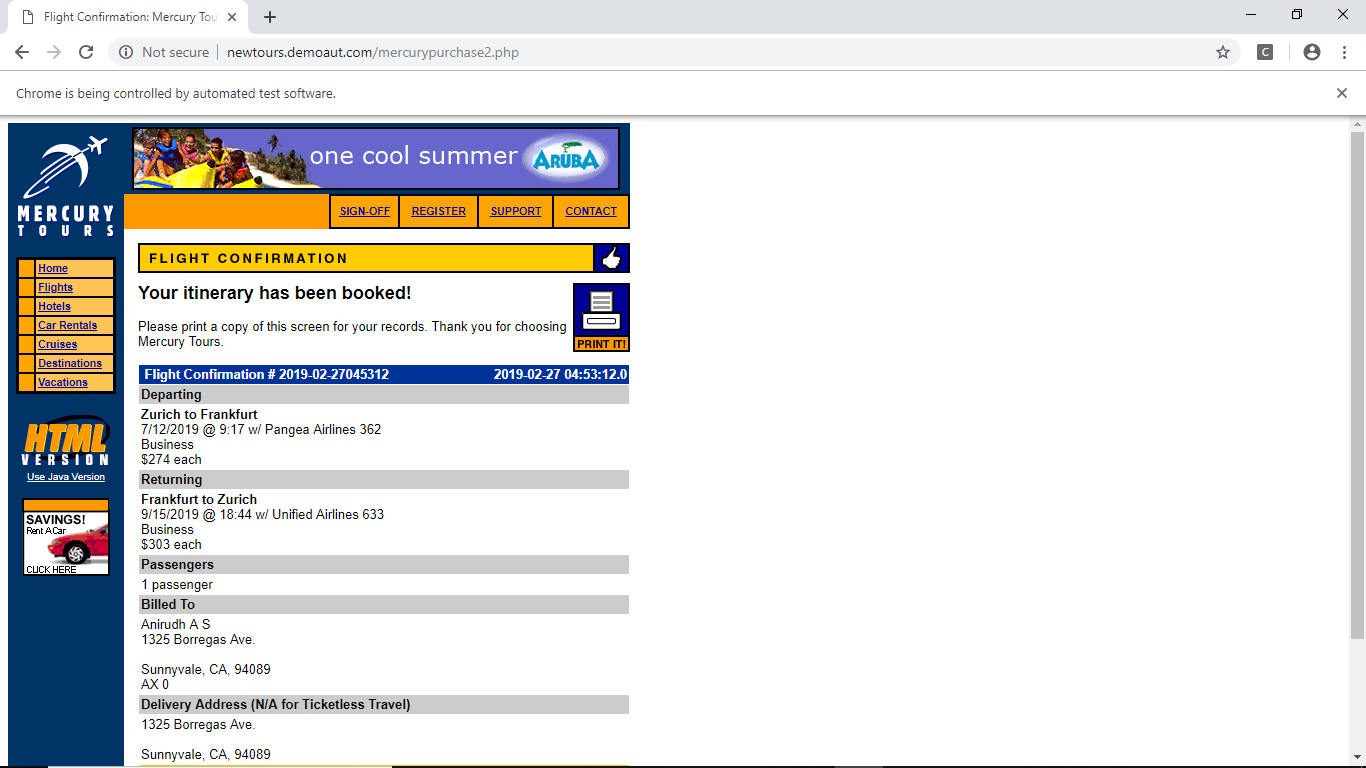Screen dimensions: 1366x768
Task: Click the Passengers section header
Action: click(x=384, y=564)
